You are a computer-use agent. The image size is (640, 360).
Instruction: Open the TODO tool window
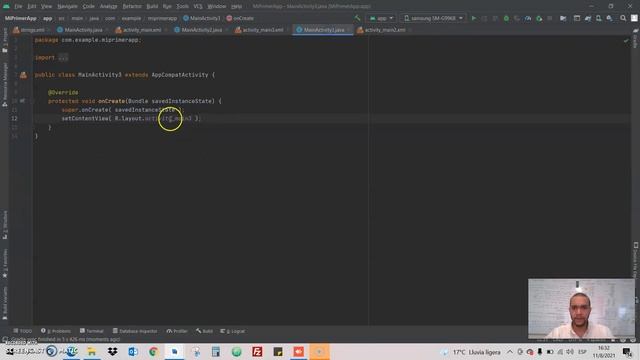[22, 331]
